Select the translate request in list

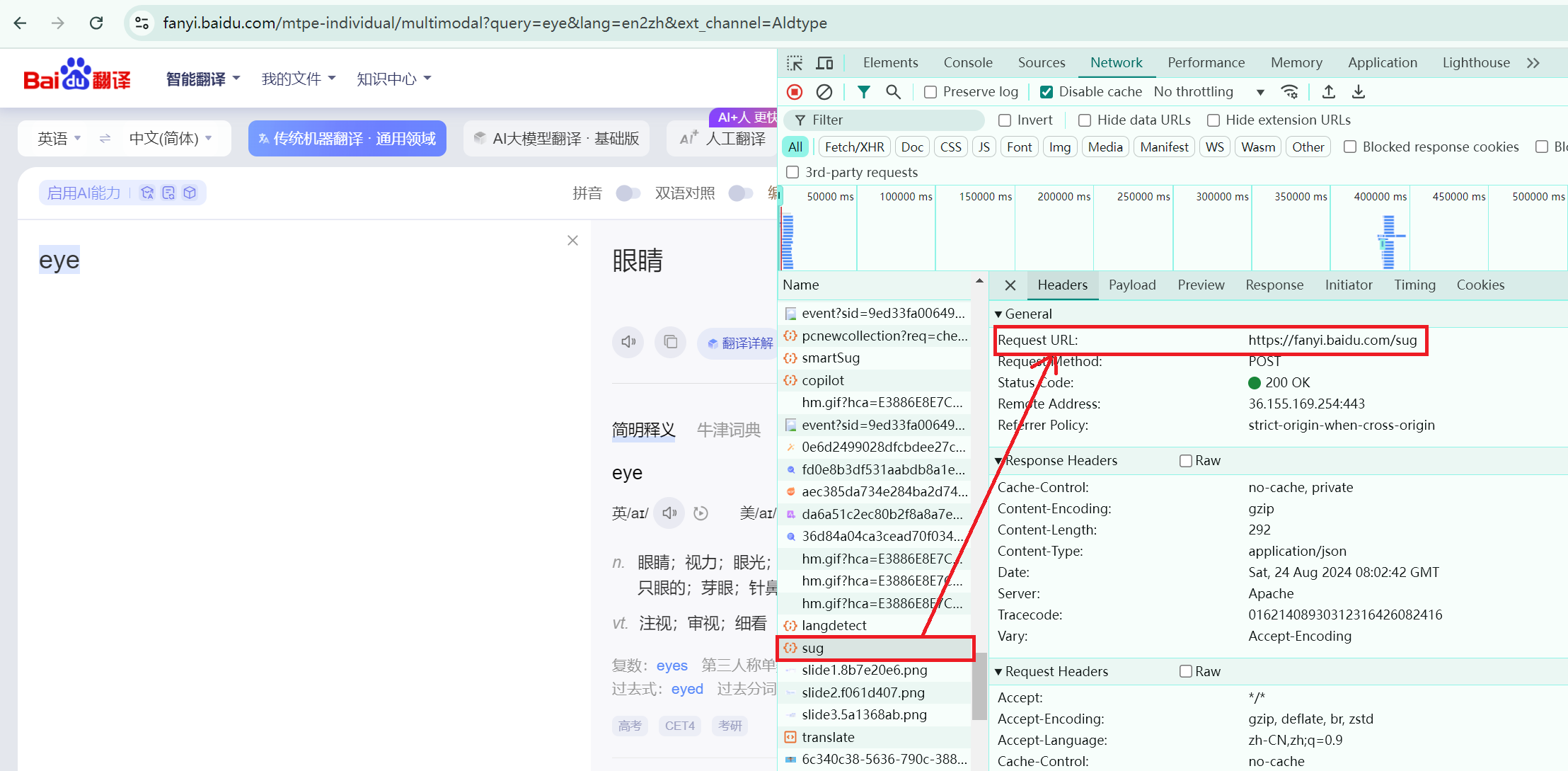(x=828, y=737)
